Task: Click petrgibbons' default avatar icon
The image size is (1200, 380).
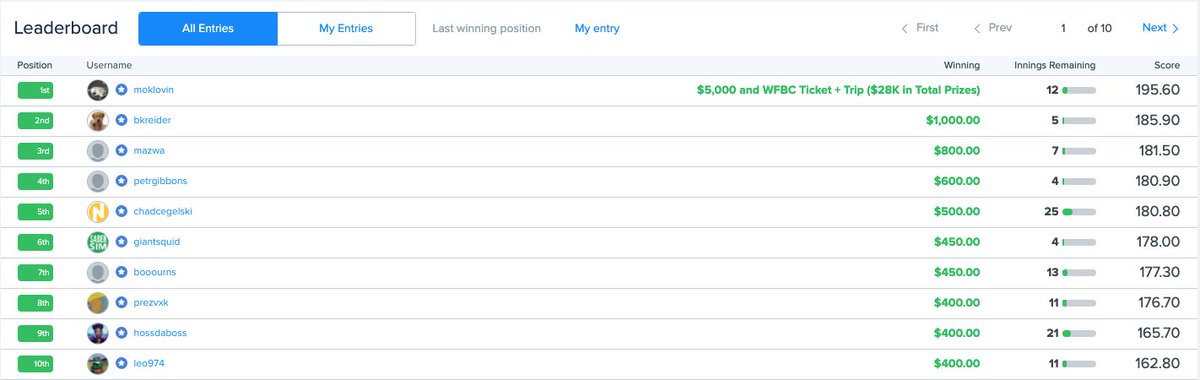Action: point(97,181)
